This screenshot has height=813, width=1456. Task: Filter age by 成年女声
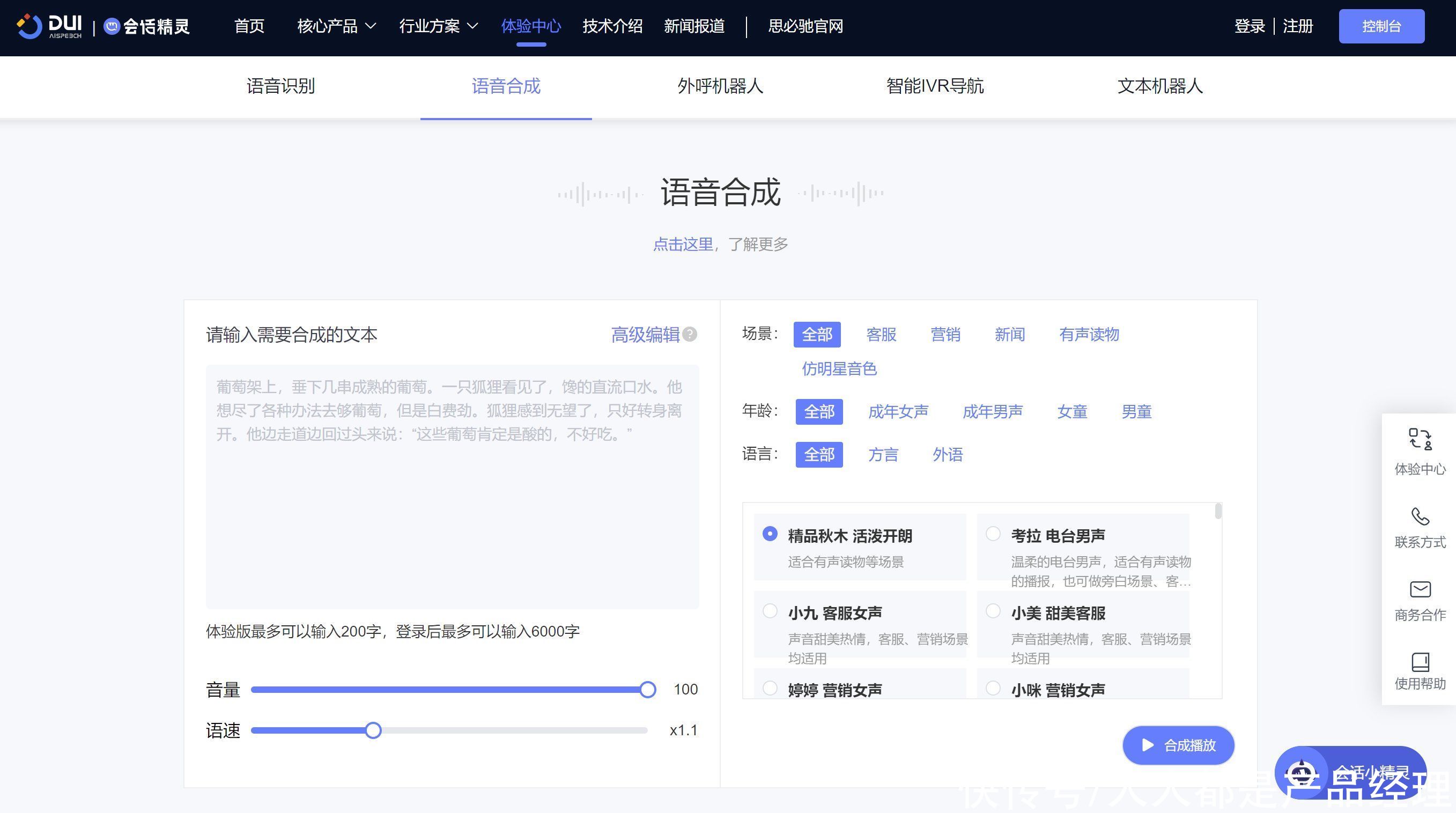pos(898,411)
